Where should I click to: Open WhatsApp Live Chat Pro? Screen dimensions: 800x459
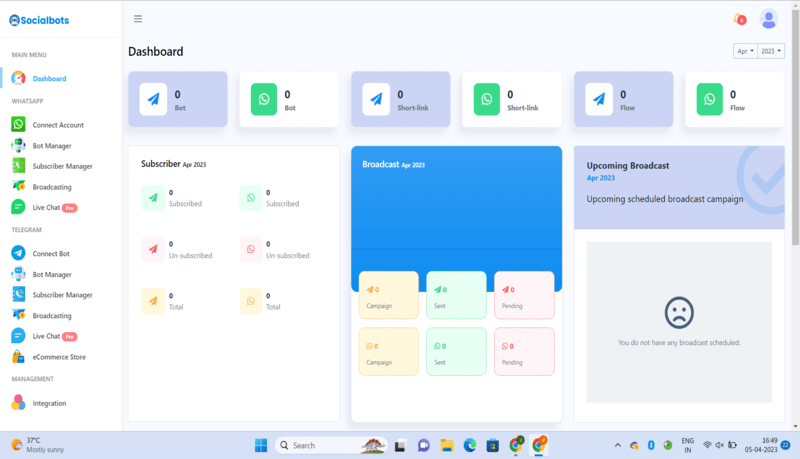(55, 208)
